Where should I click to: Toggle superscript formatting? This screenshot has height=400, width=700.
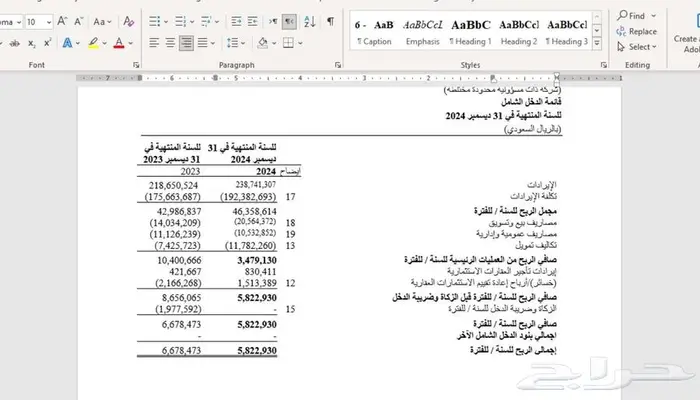click(x=47, y=43)
